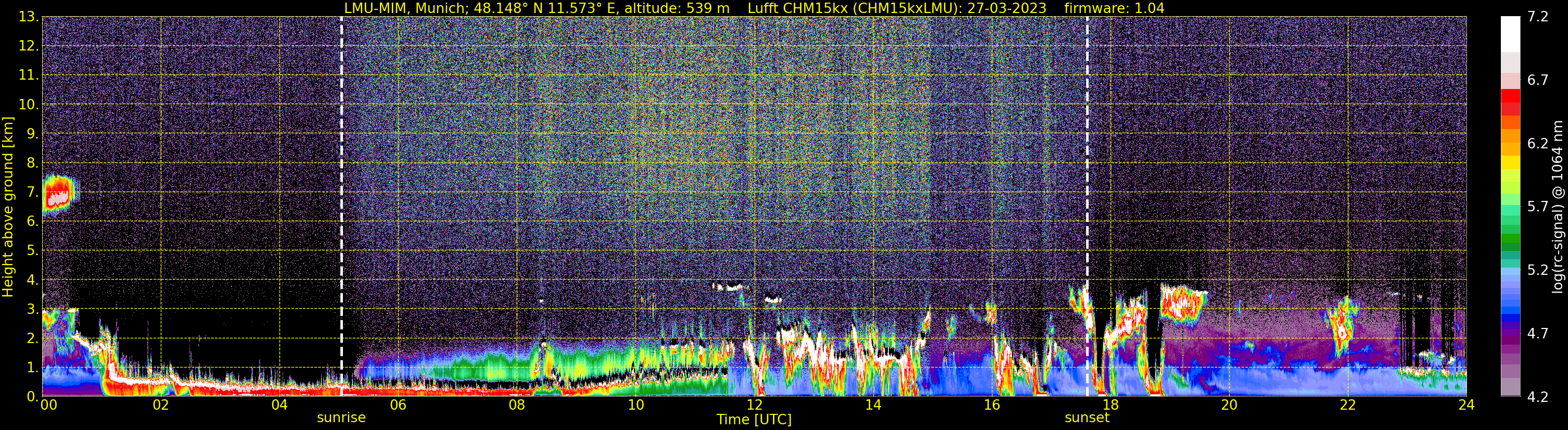Click time axis tick label '06'

[398, 405]
